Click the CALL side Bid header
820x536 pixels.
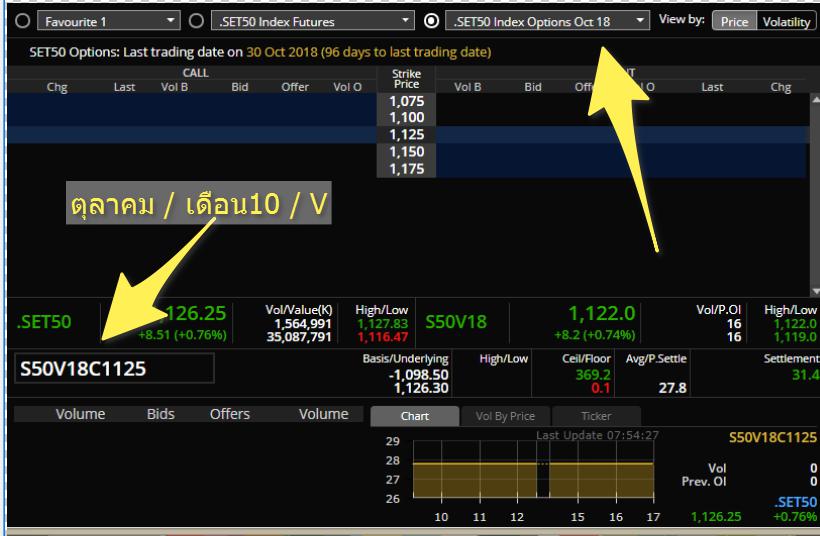[240, 87]
